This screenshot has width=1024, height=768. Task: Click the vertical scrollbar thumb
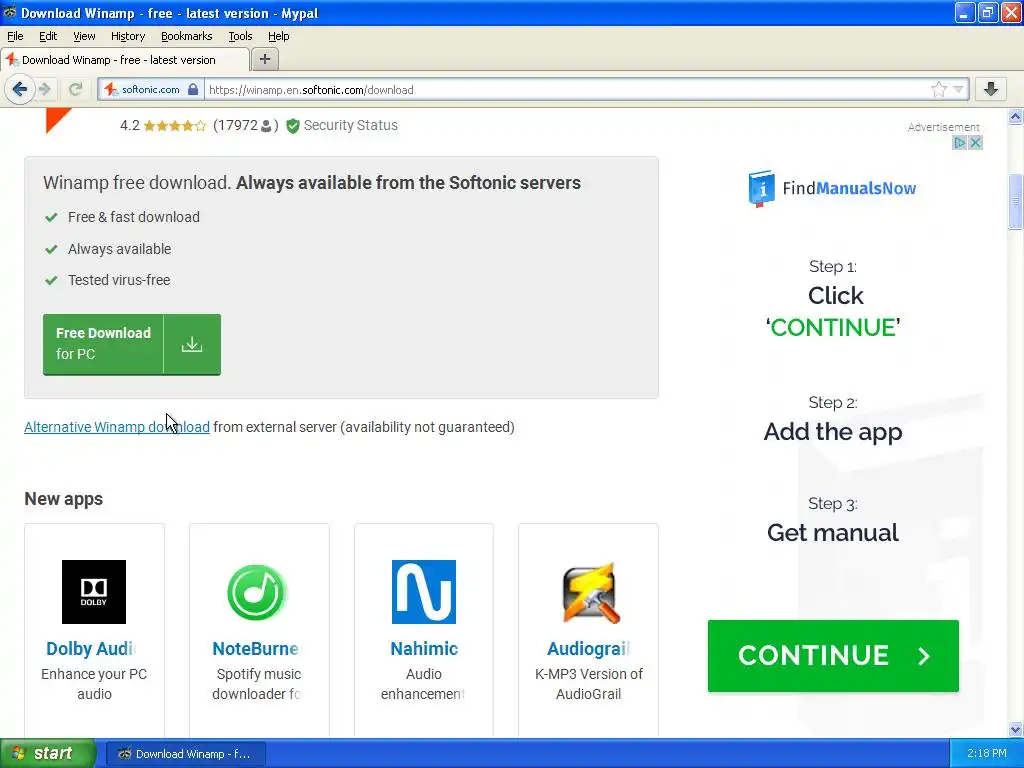(1016, 201)
